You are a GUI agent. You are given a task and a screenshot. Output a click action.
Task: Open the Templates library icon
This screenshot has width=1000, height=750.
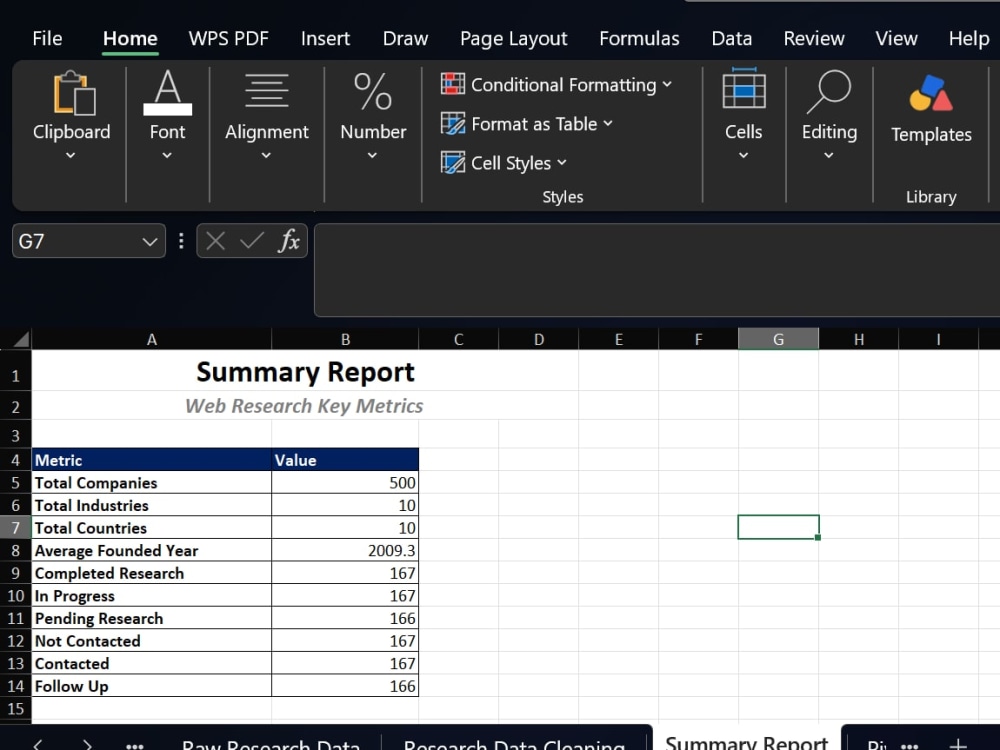pos(931,93)
